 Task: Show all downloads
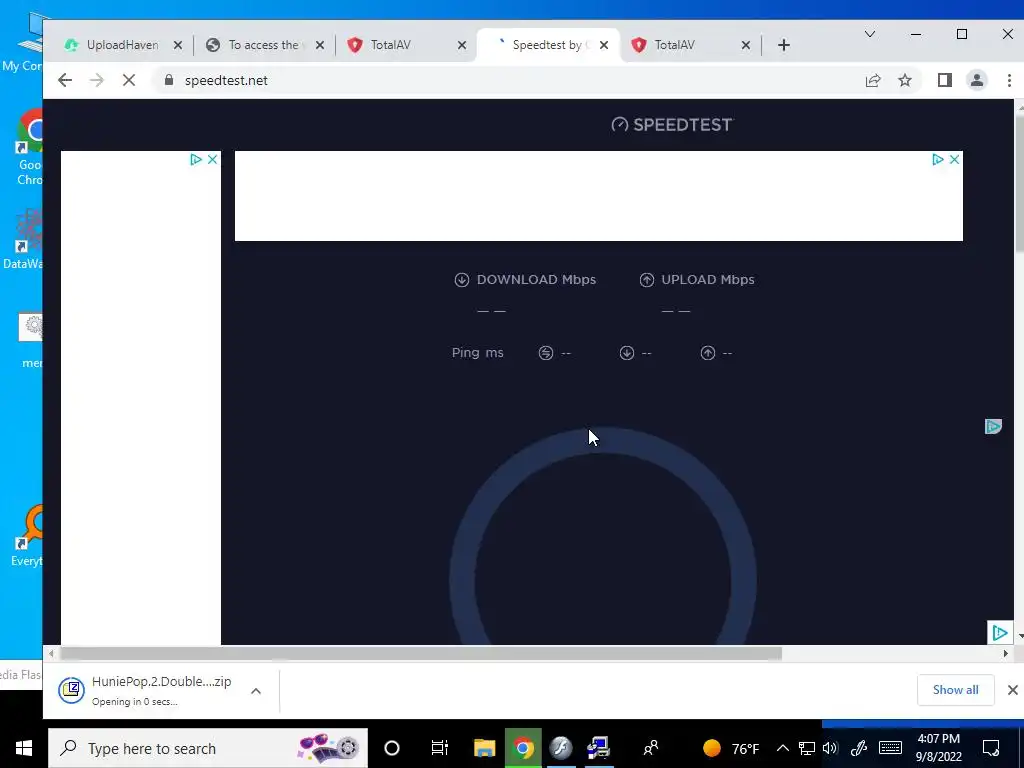pos(955,690)
